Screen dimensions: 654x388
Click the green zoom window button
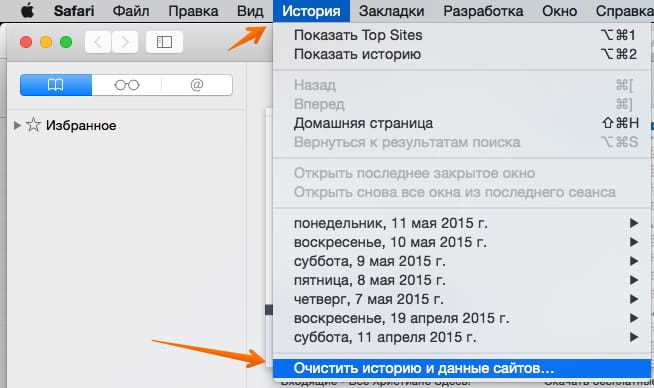[66, 42]
